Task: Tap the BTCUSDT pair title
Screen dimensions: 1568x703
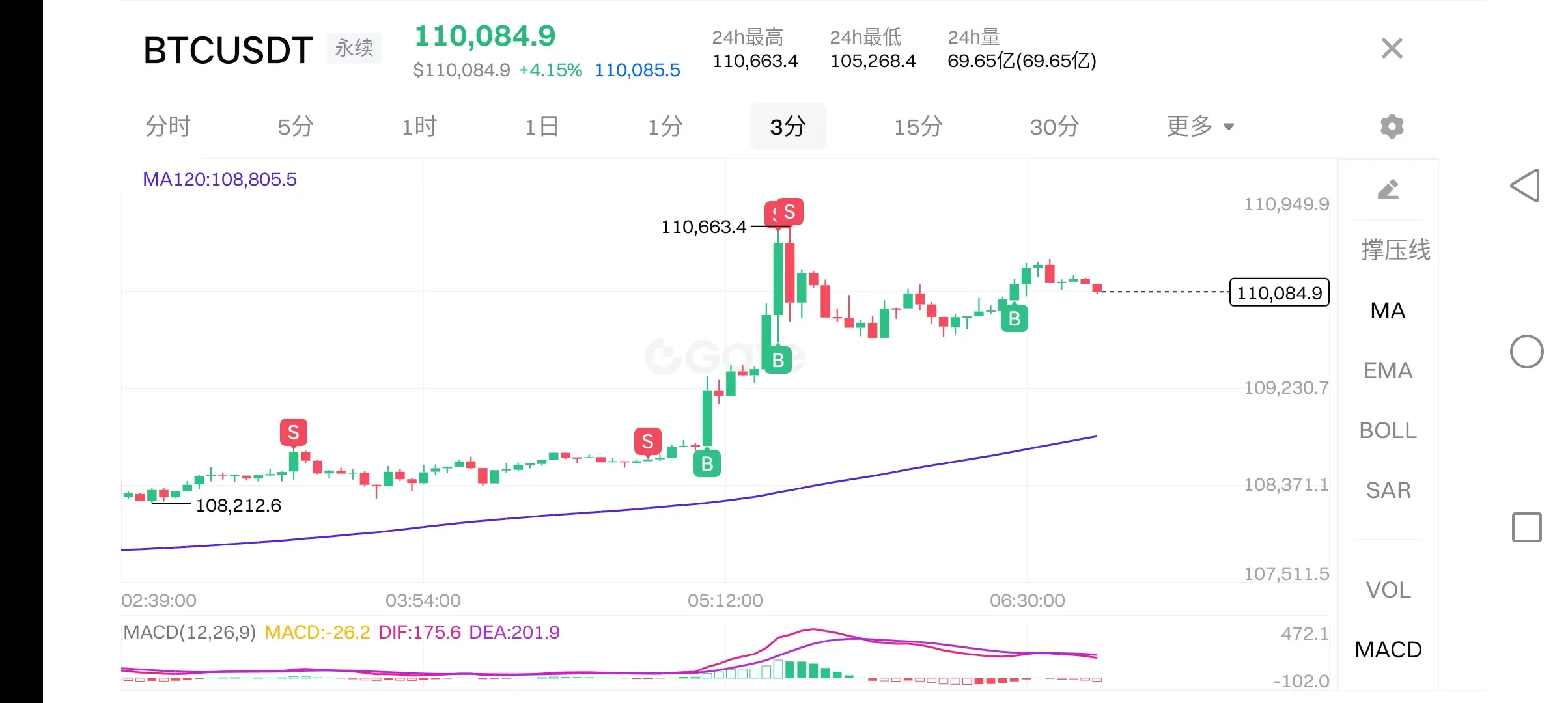Action: coord(228,50)
